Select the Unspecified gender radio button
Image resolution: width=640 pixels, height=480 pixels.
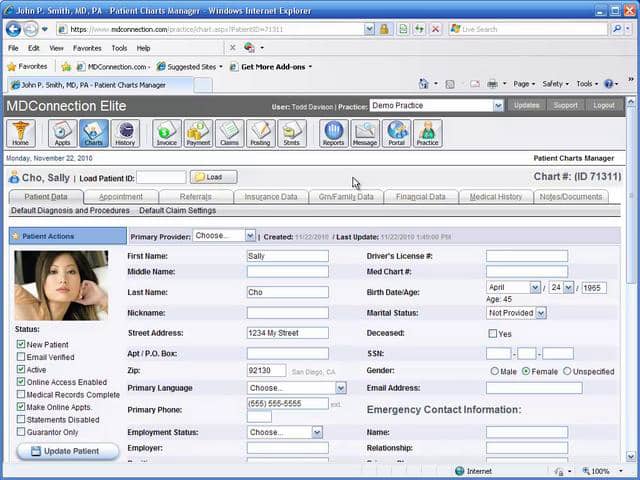[x=567, y=371]
